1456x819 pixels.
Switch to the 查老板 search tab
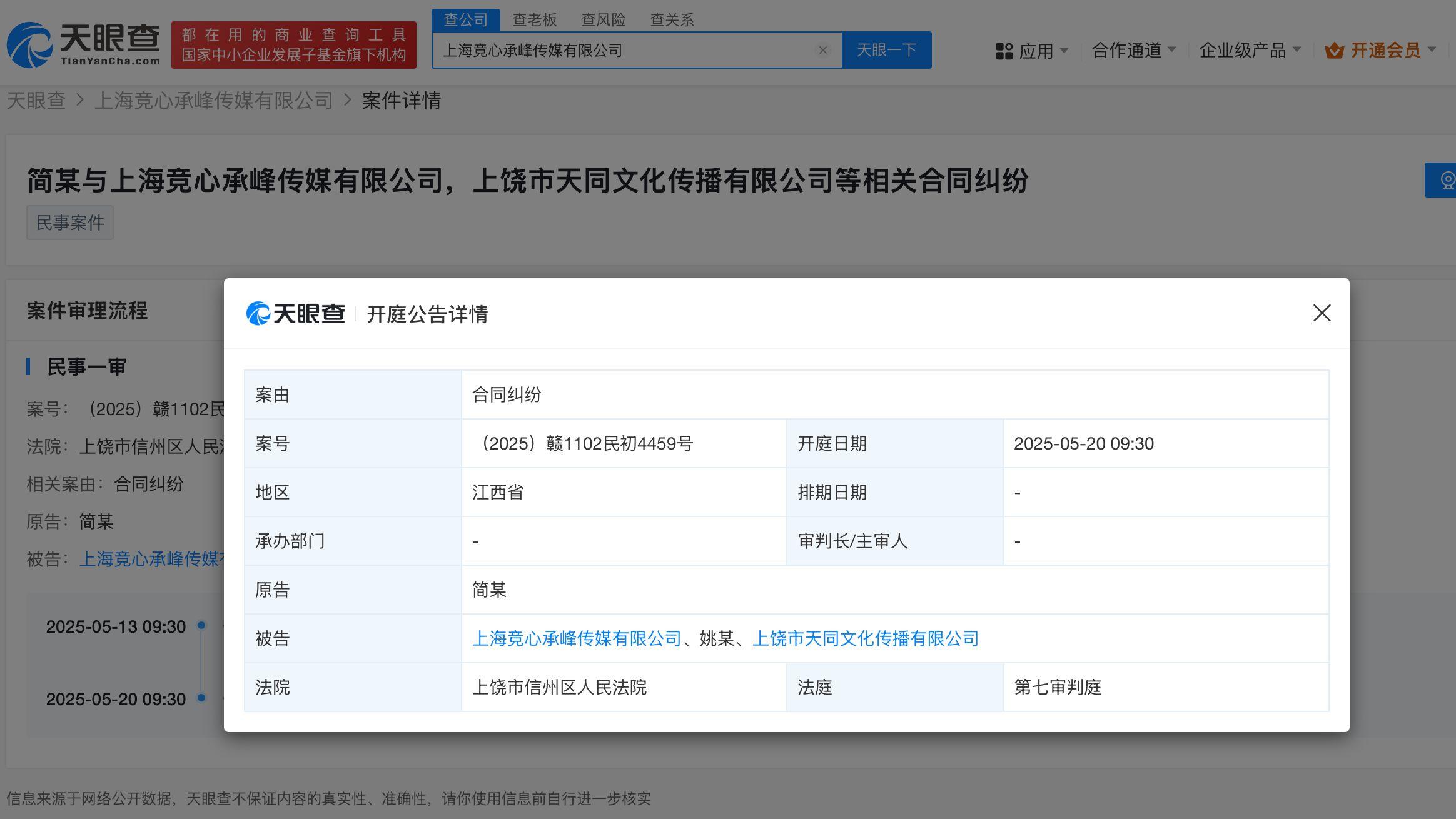[x=535, y=20]
